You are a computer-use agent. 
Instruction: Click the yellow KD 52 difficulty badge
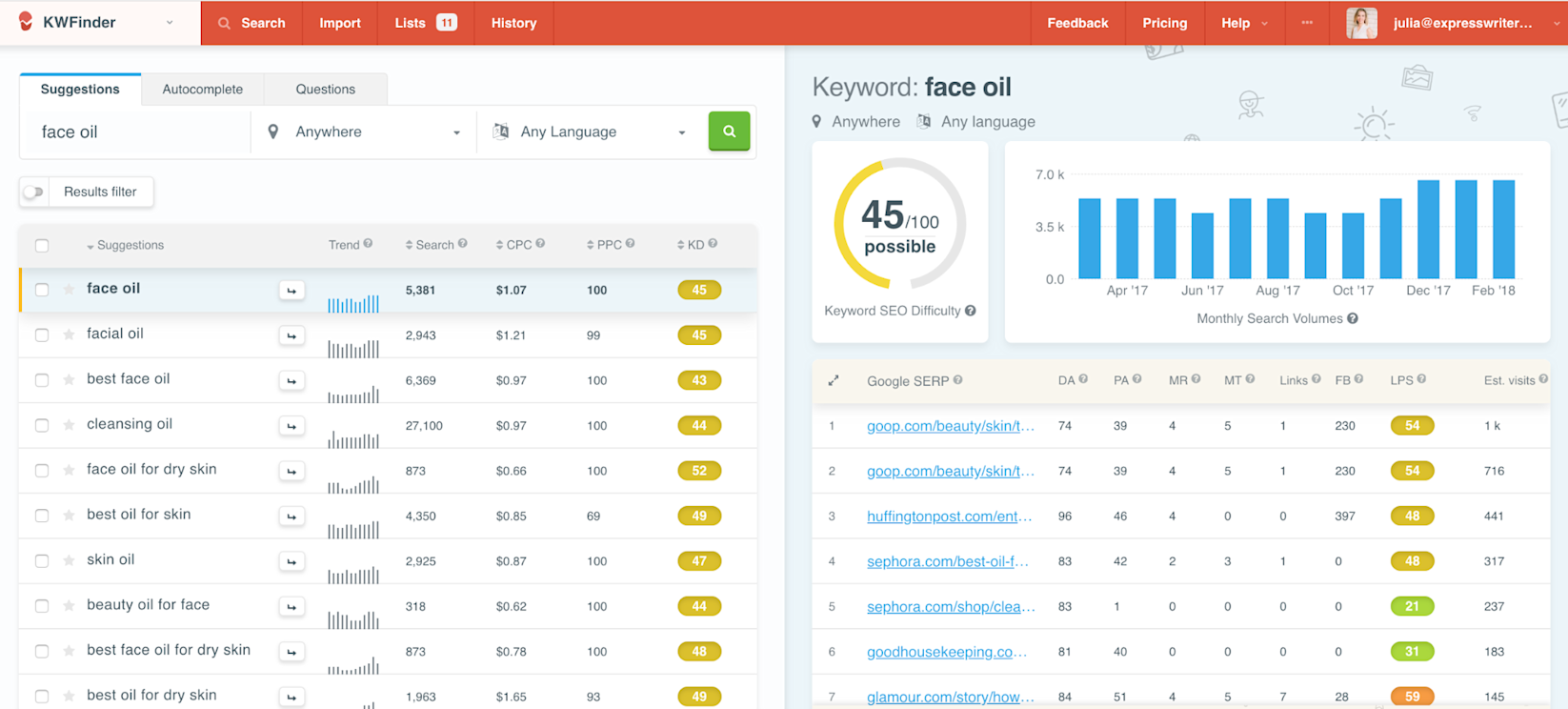point(699,471)
